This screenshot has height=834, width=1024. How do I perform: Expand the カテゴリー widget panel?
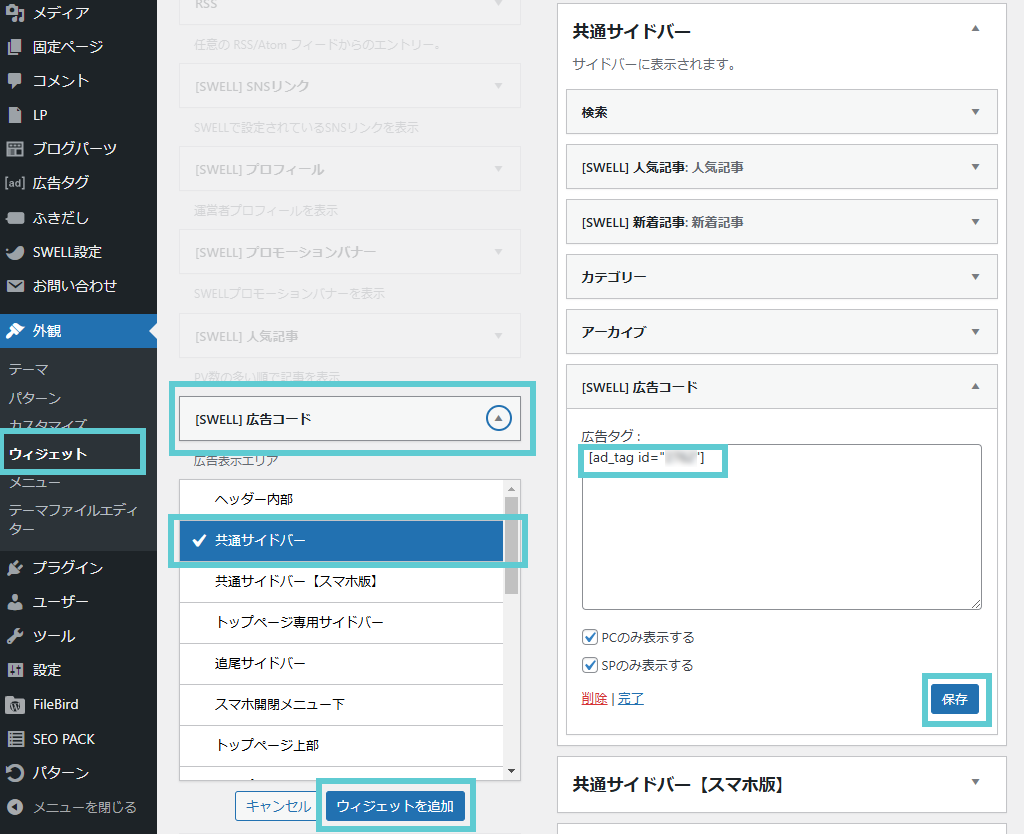975,277
